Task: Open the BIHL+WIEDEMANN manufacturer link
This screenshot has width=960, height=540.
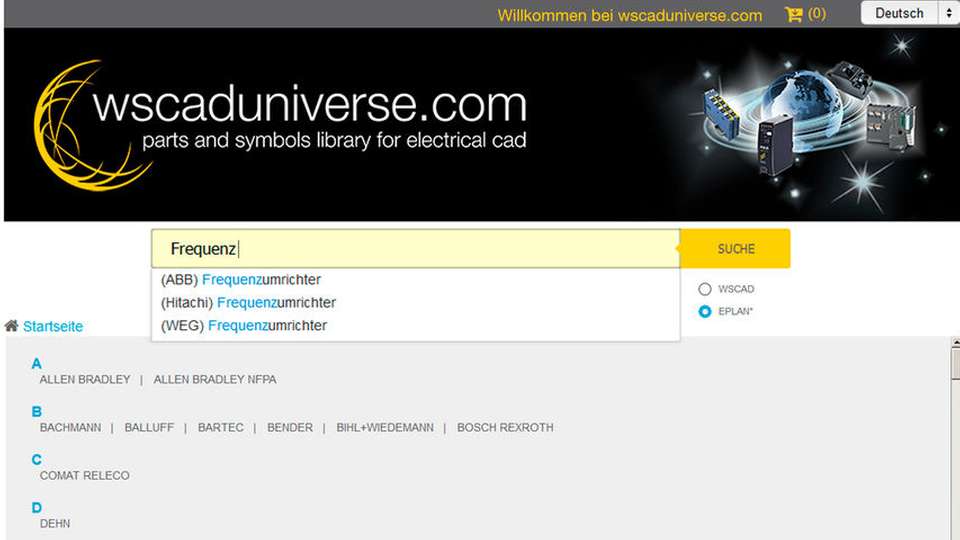Action: point(385,427)
